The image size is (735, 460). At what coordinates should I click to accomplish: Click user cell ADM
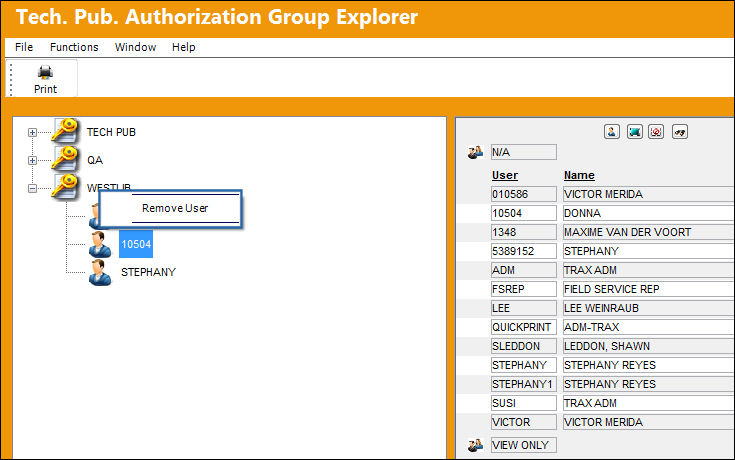(x=524, y=270)
